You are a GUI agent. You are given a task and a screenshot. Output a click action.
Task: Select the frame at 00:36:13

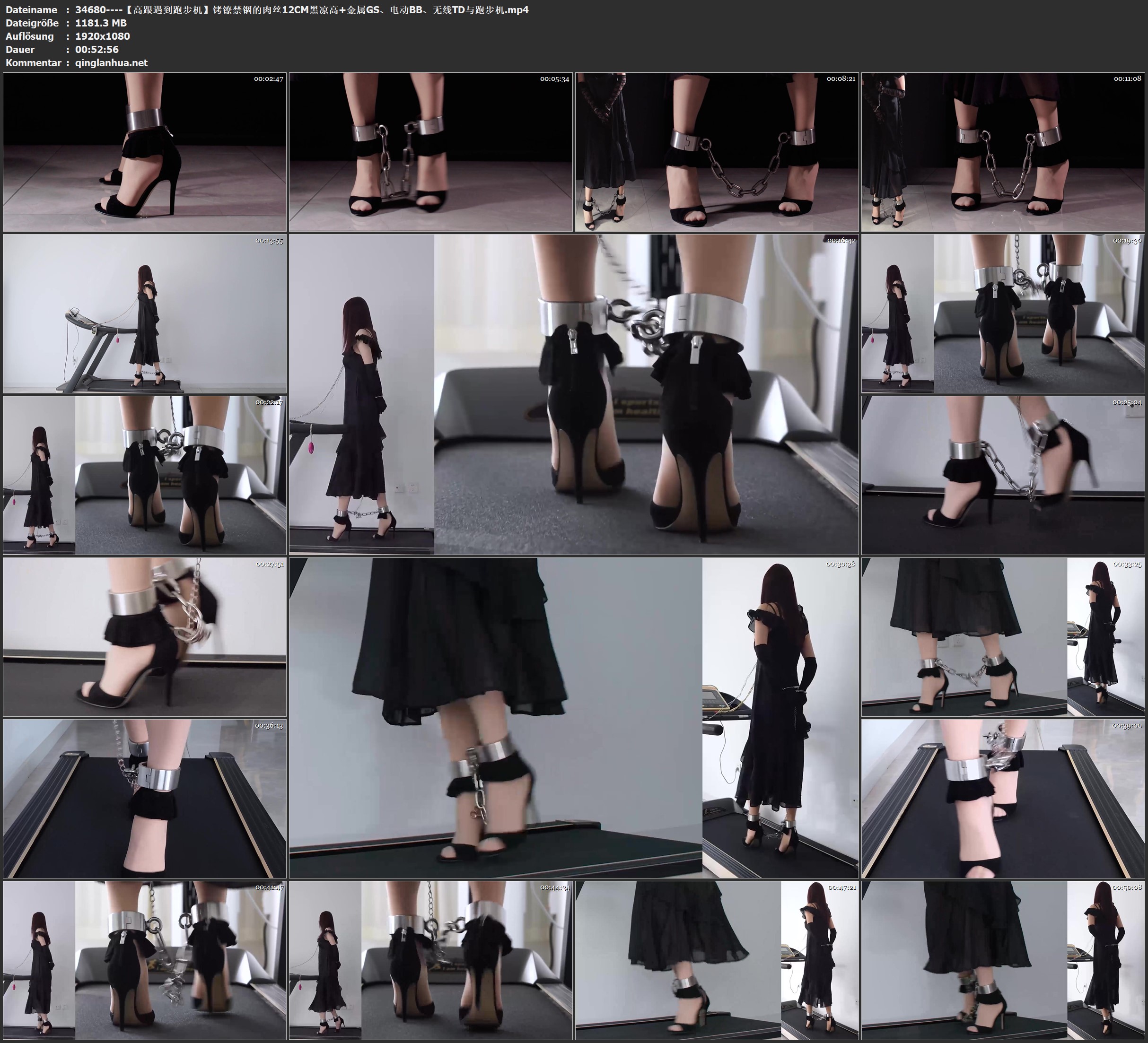pyautogui.click(x=145, y=799)
